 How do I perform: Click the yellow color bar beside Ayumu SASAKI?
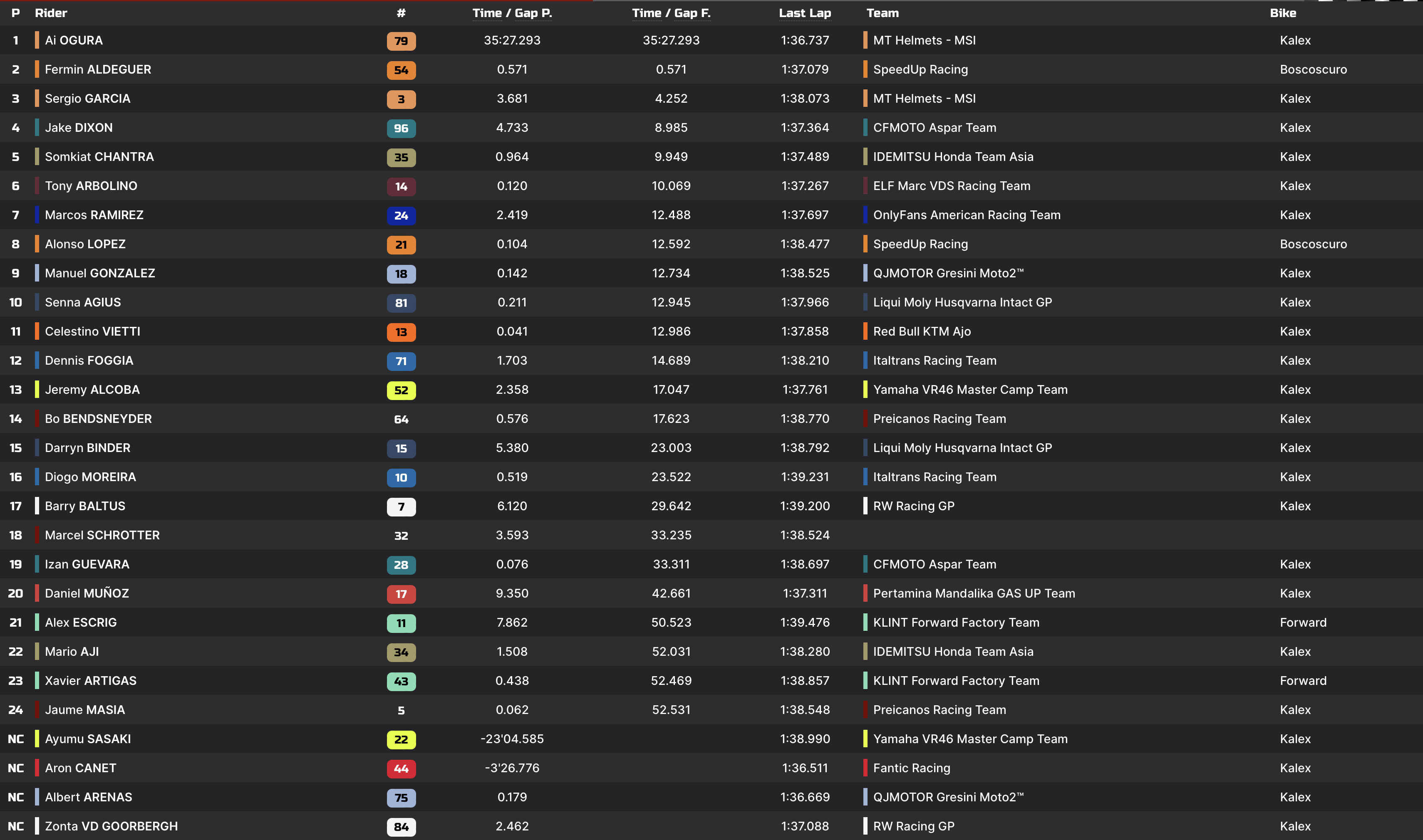pyautogui.click(x=37, y=739)
